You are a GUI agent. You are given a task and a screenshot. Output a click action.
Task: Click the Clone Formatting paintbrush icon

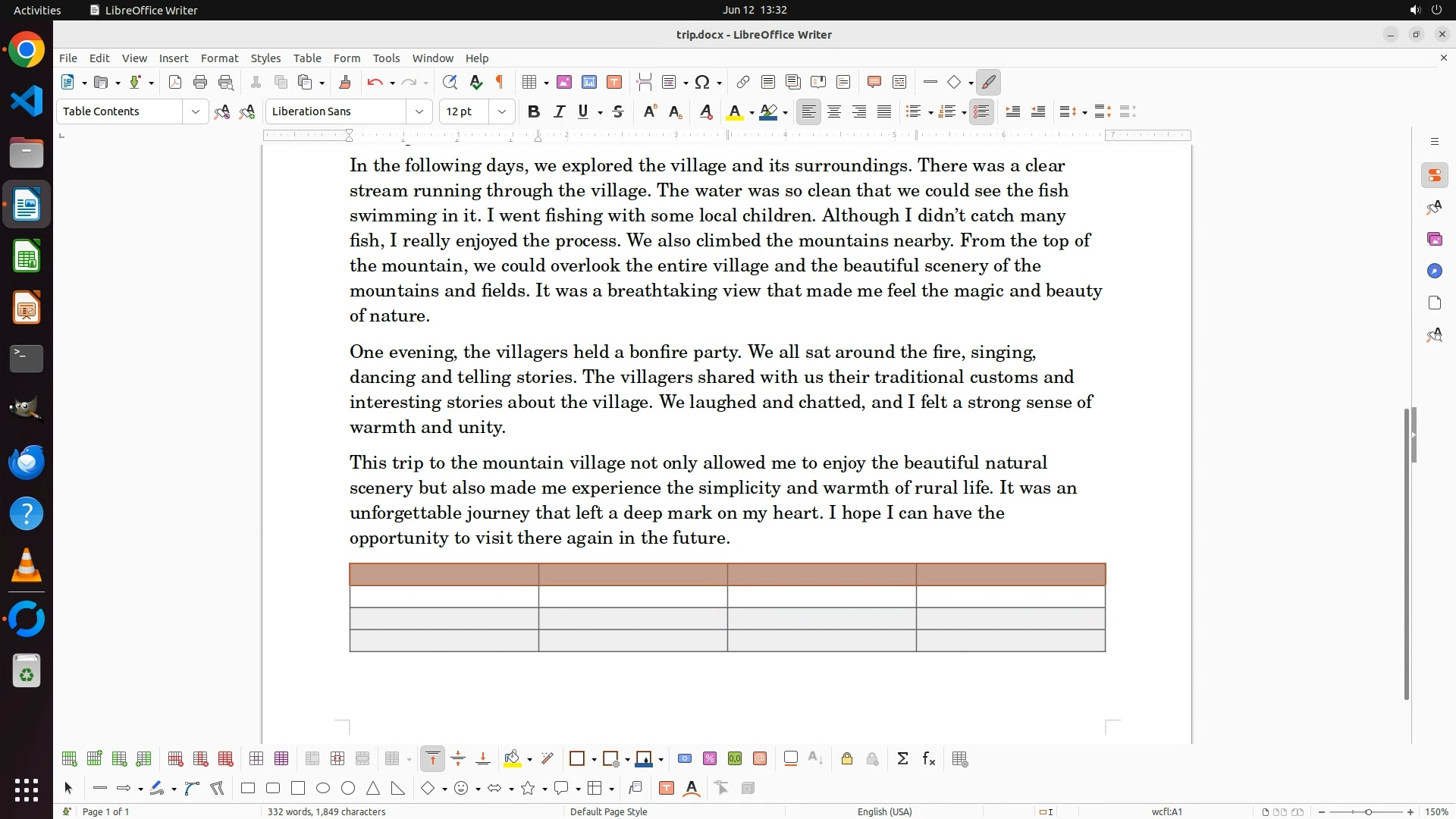345,82
